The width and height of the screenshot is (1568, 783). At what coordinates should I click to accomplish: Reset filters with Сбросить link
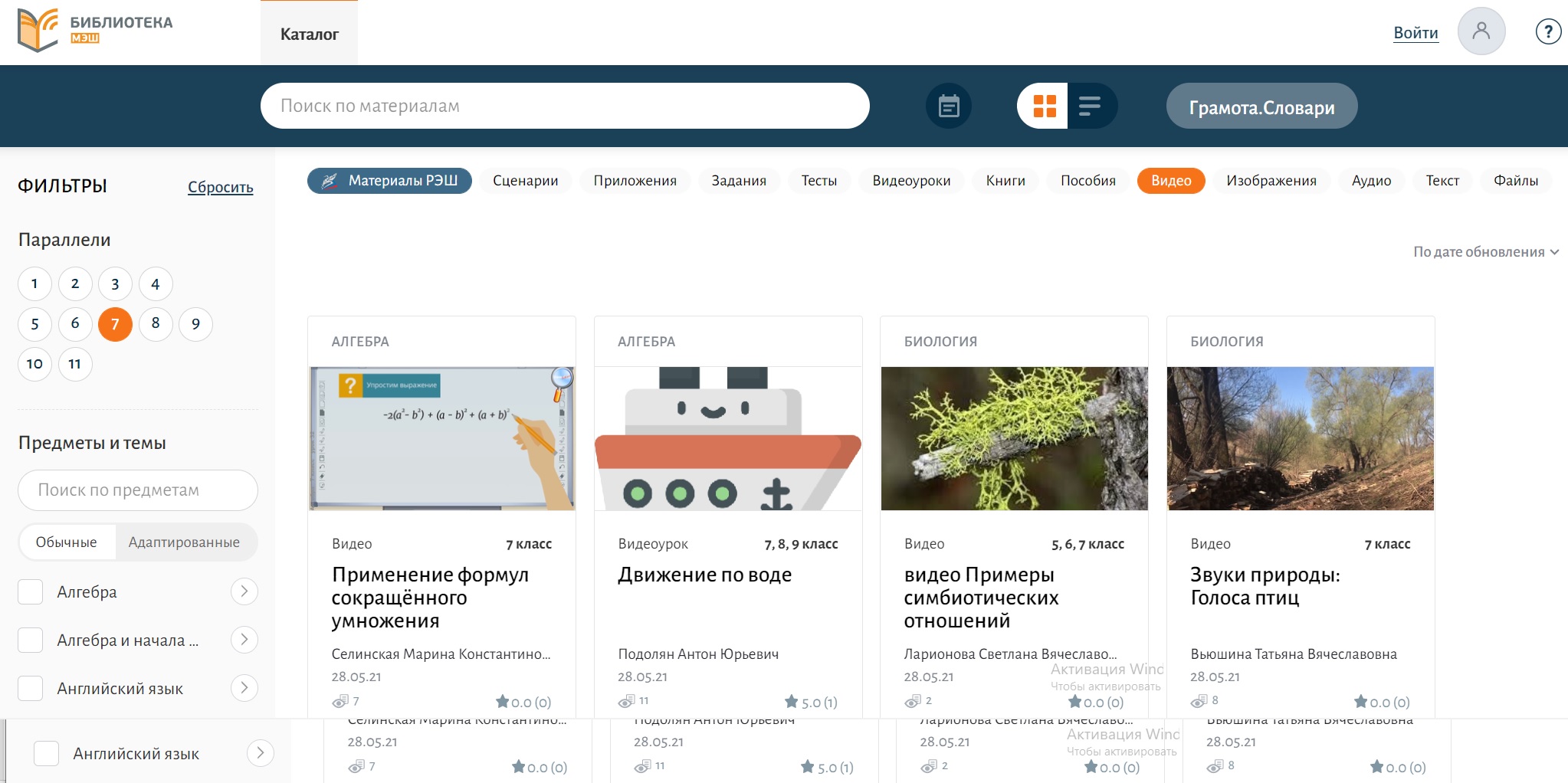(221, 187)
